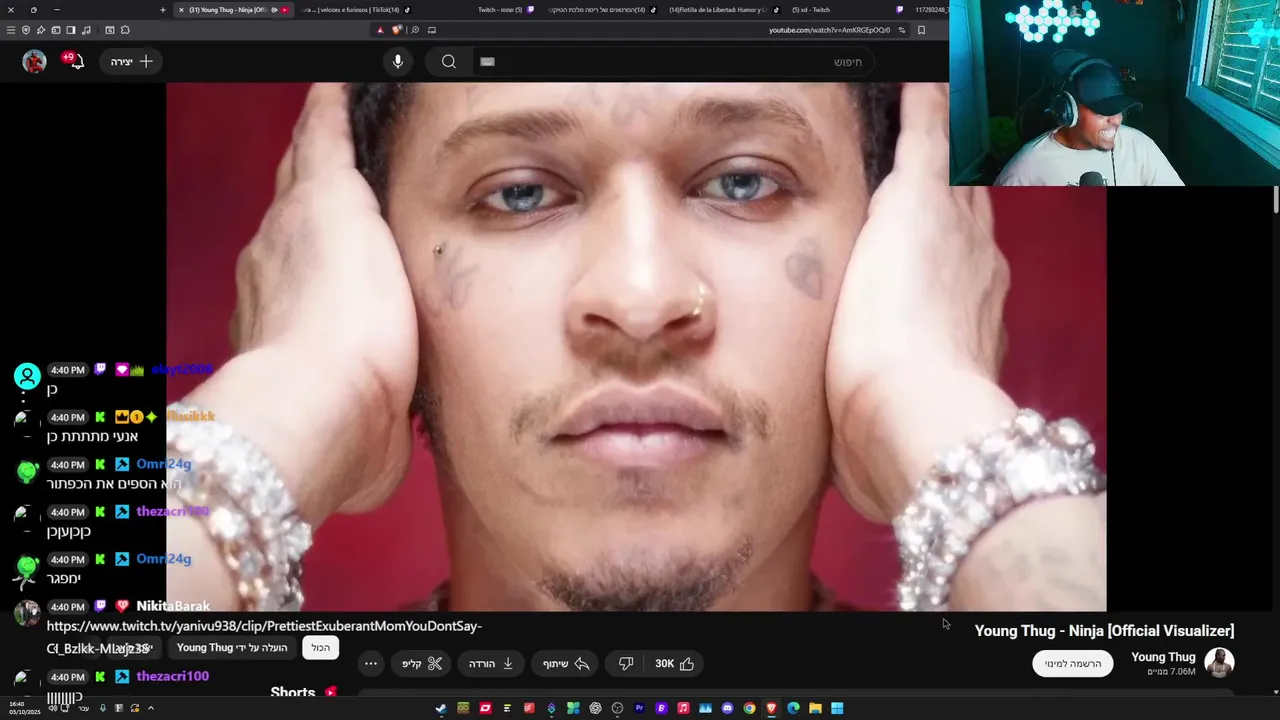Select the הכול filter chip
This screenshot has width=1280, height=720.
[320, 648]
